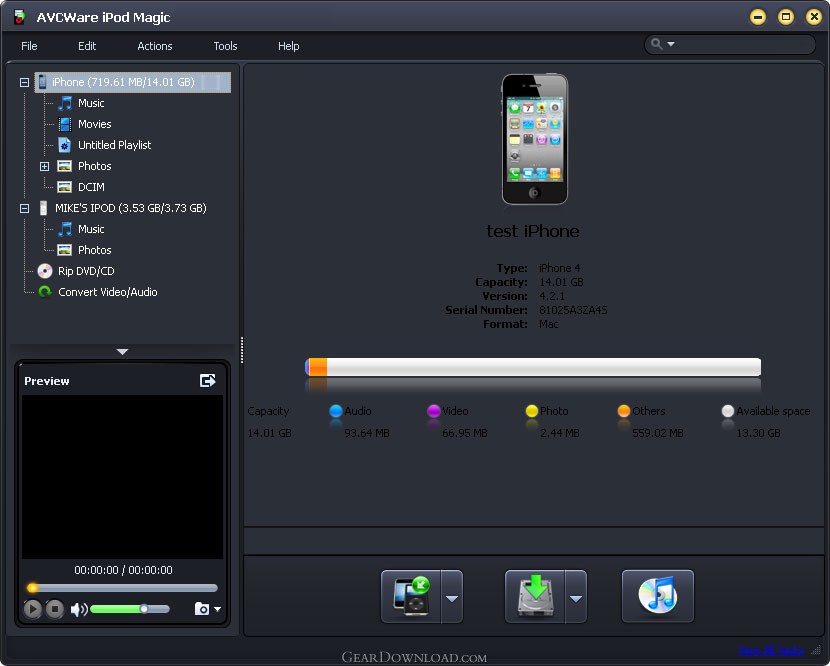Viewport: 830px width, 666px height.
Task: Open the Edit menu
Action: click(87, 46)
